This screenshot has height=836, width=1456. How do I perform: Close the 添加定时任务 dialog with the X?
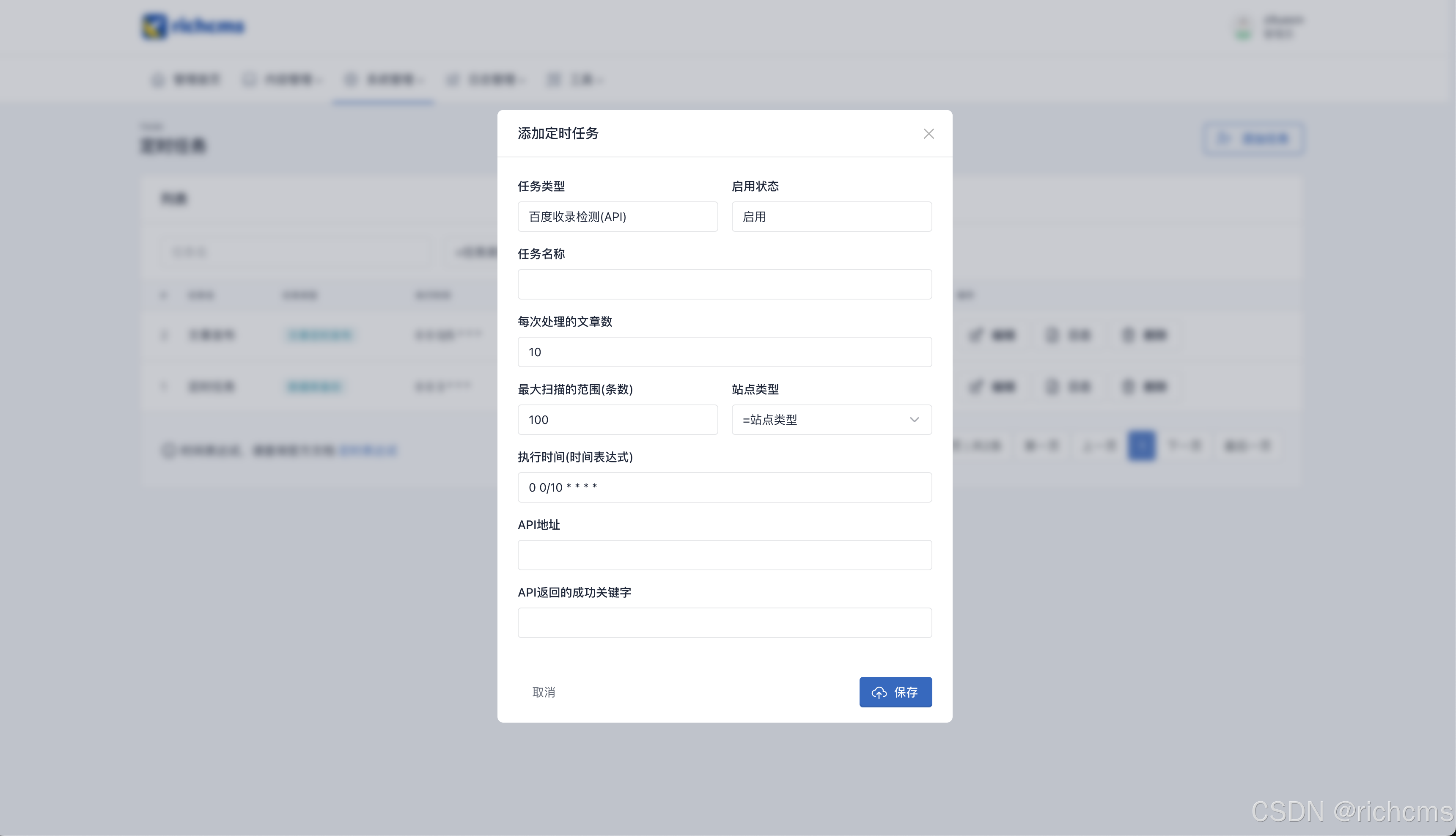[x=928, y=134]
